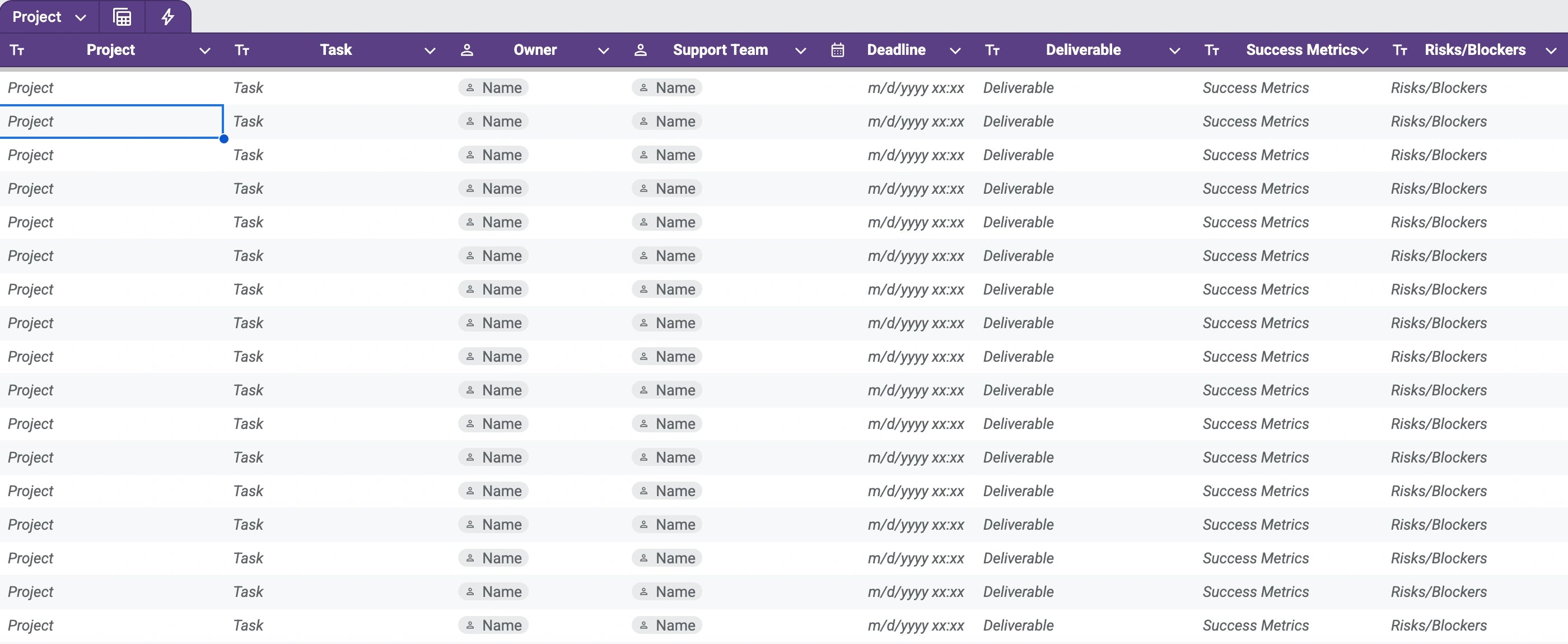Open the Owner column dropdown chevron

pyautogui.click(x=603, y=50)
